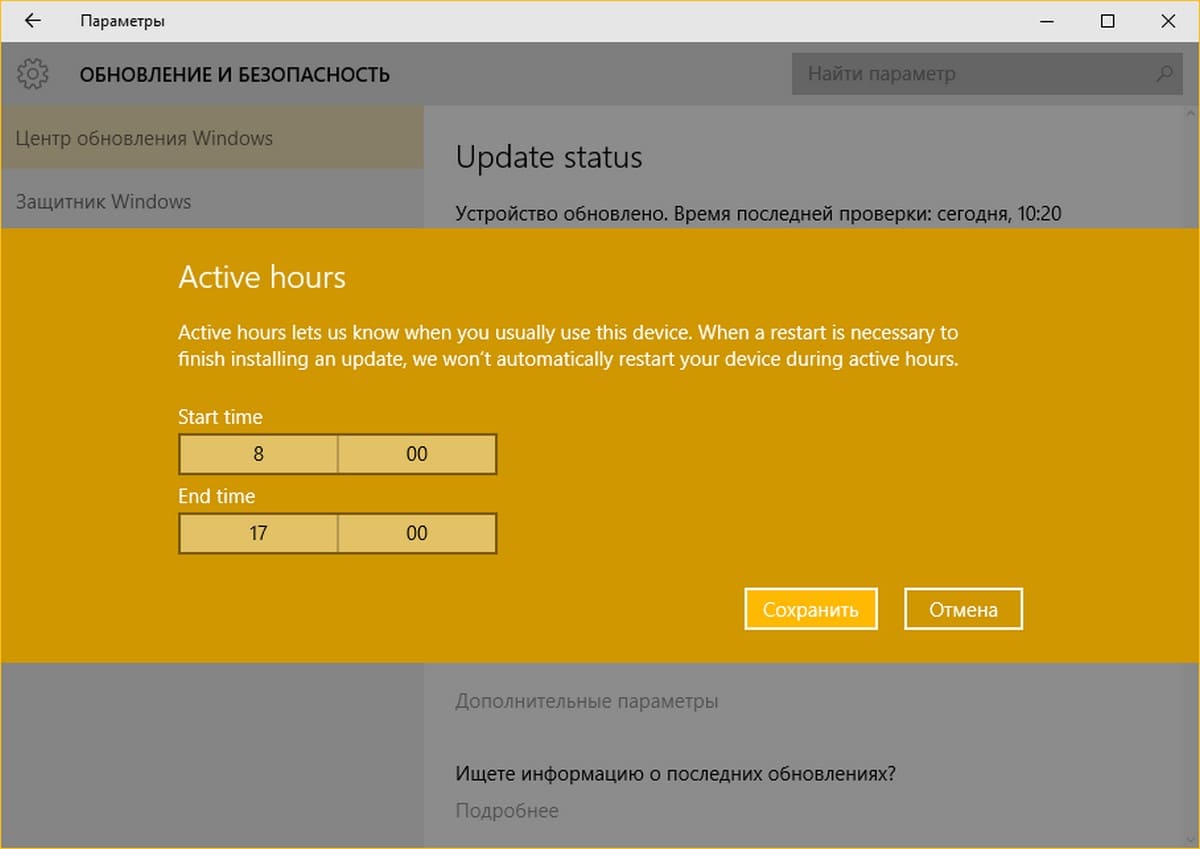Maximize the Параметры window

click(x=1108, y=21)
